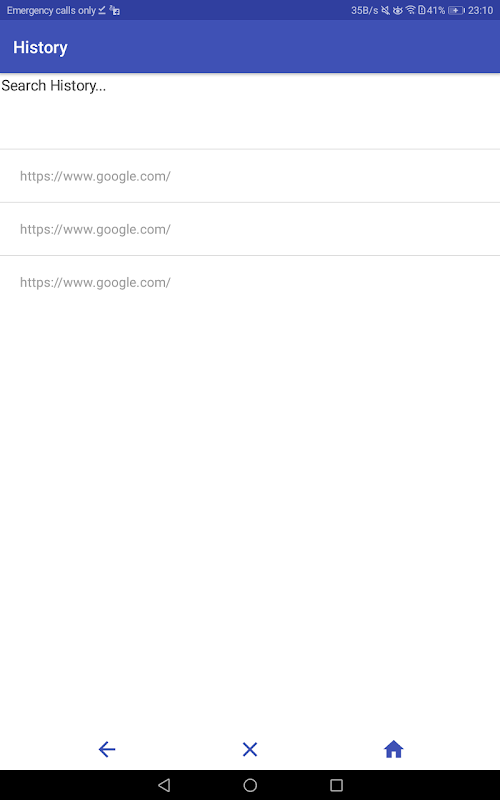
Task: Open the third google.com history entry
Action: [x=250, y=282]
